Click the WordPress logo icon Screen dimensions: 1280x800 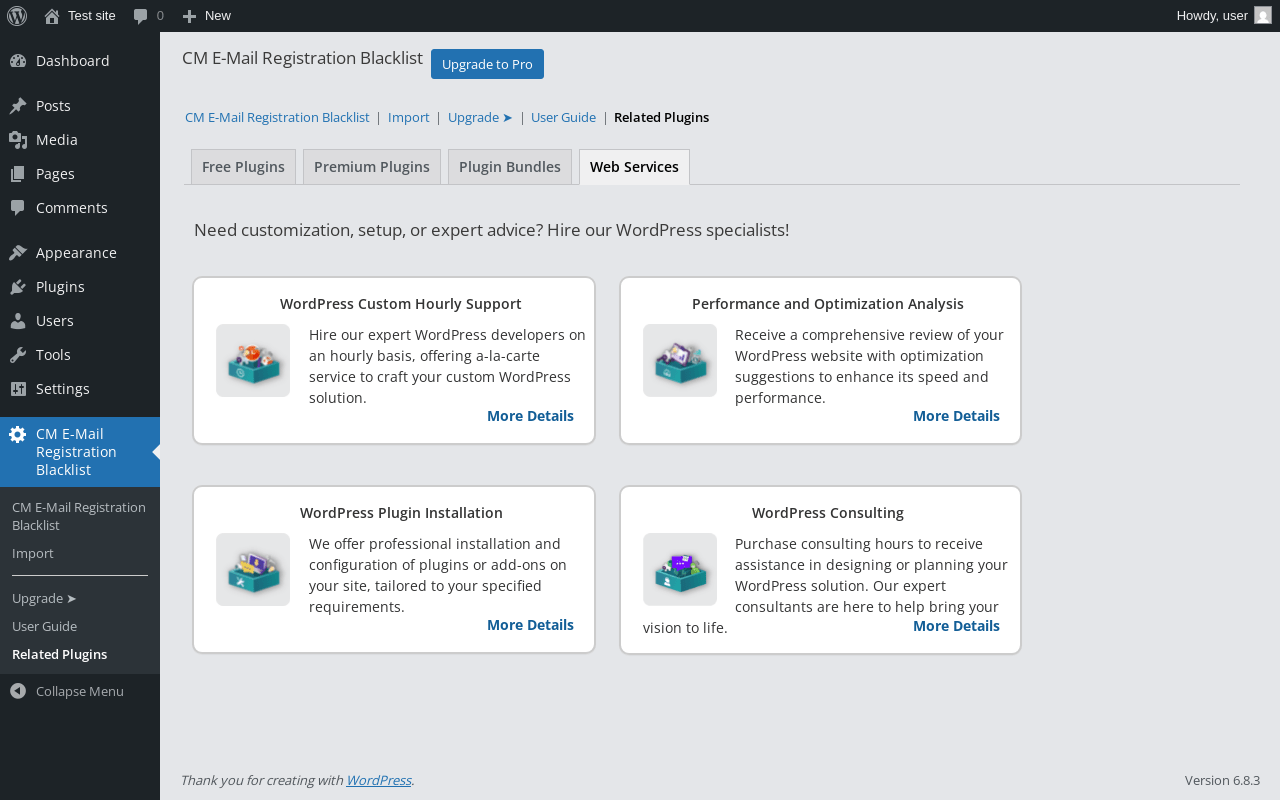17,16
